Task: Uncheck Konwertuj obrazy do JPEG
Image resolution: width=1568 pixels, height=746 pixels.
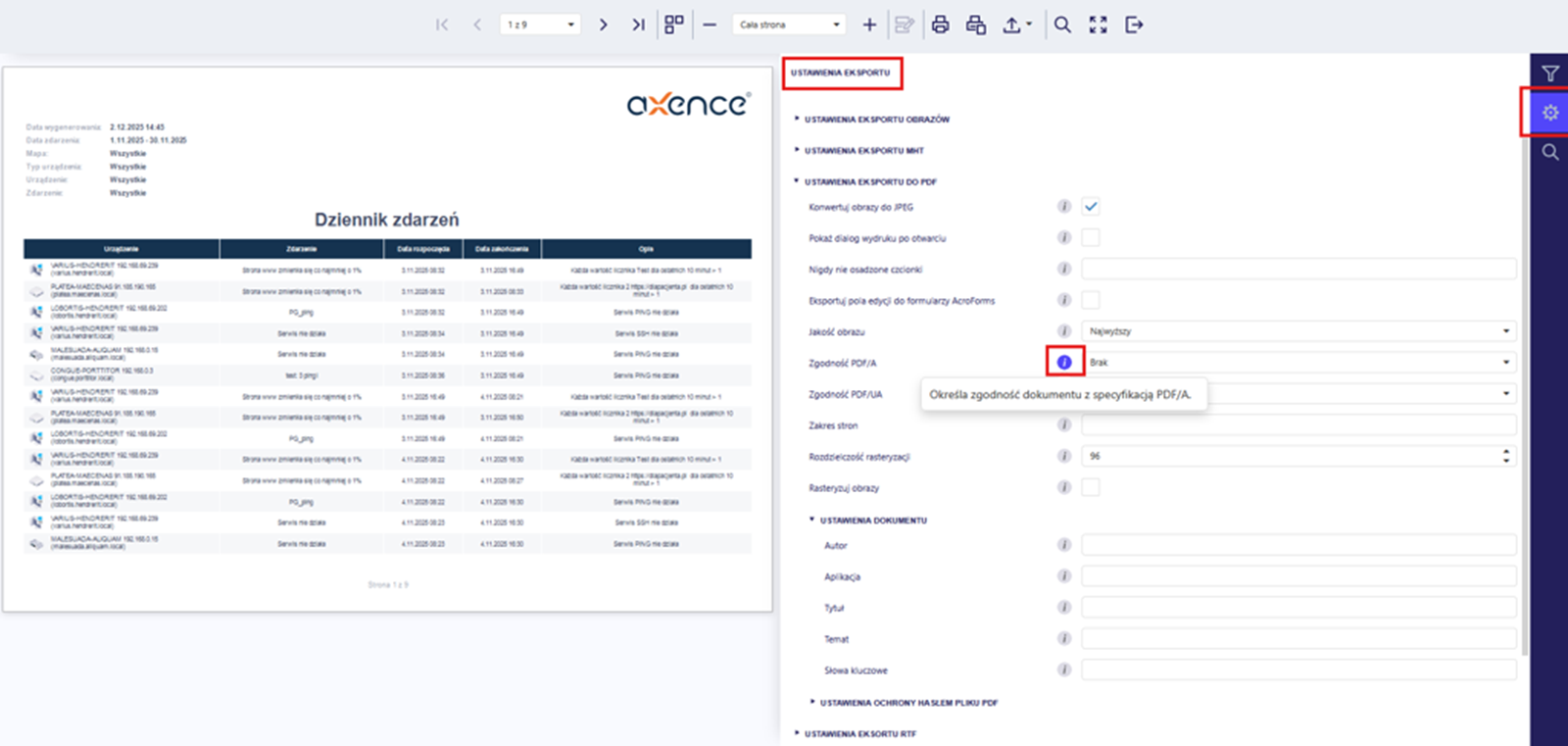Action: (1090, 207)
